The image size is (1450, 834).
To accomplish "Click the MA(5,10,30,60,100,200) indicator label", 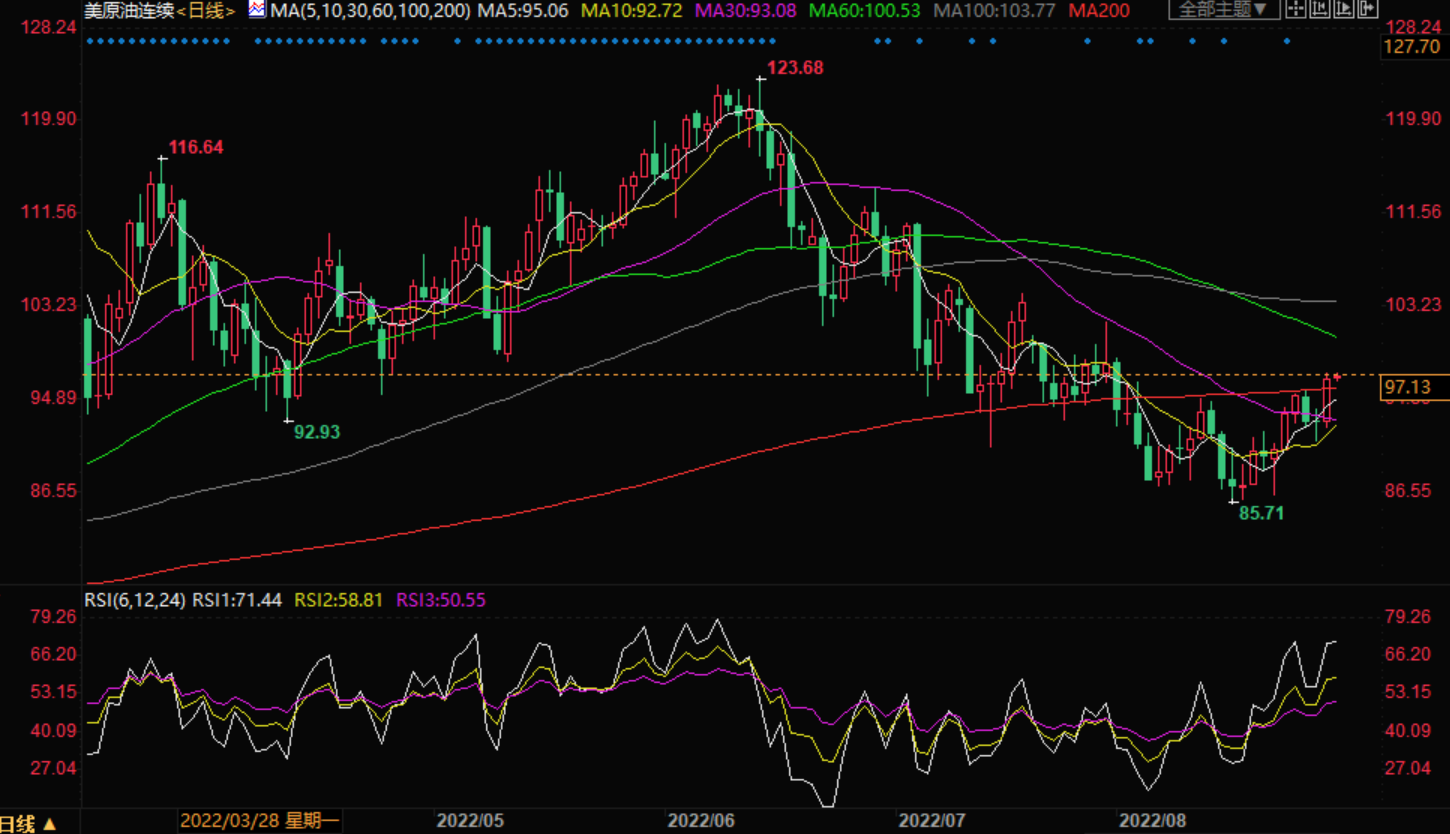I will [x=370, y=11].
